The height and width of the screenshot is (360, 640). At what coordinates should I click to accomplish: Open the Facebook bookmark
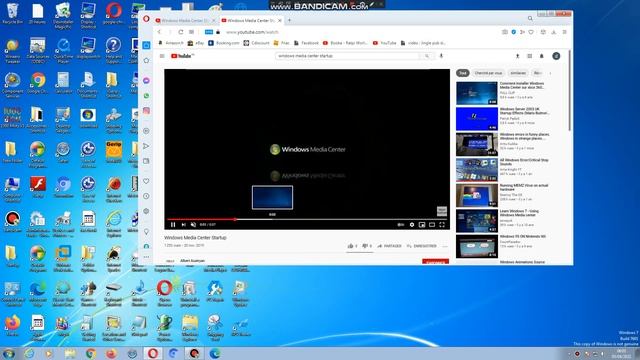[x=307, y=43]
